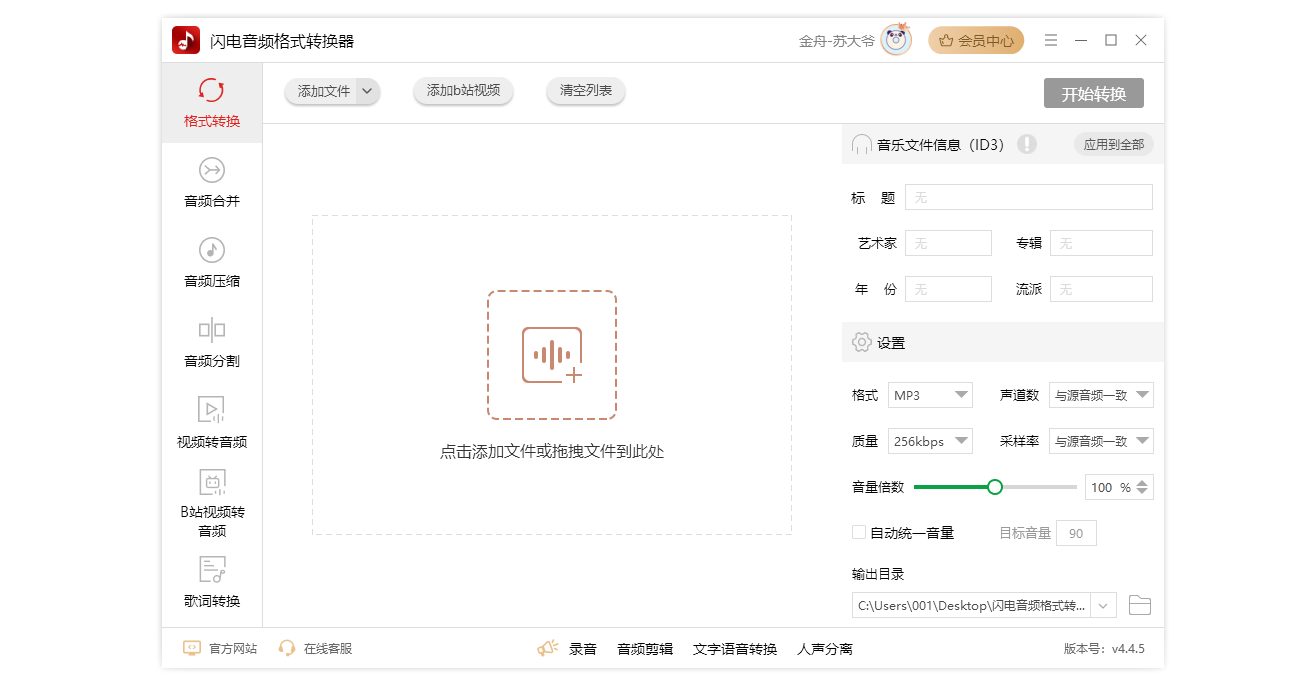Open the 音频压缩 sidebar tab

[212, 263]
